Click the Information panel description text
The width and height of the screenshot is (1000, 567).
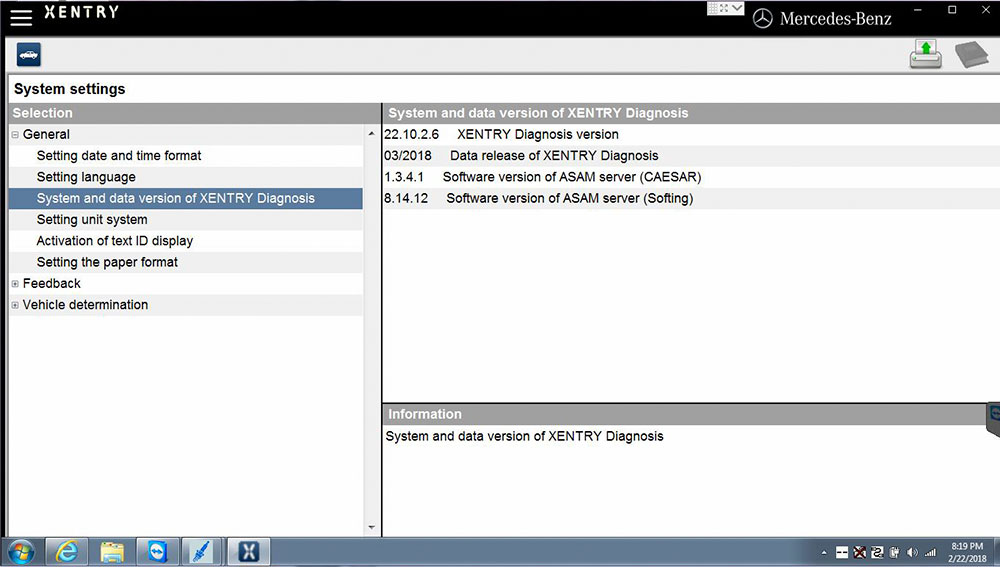click(x=524, y=436)
